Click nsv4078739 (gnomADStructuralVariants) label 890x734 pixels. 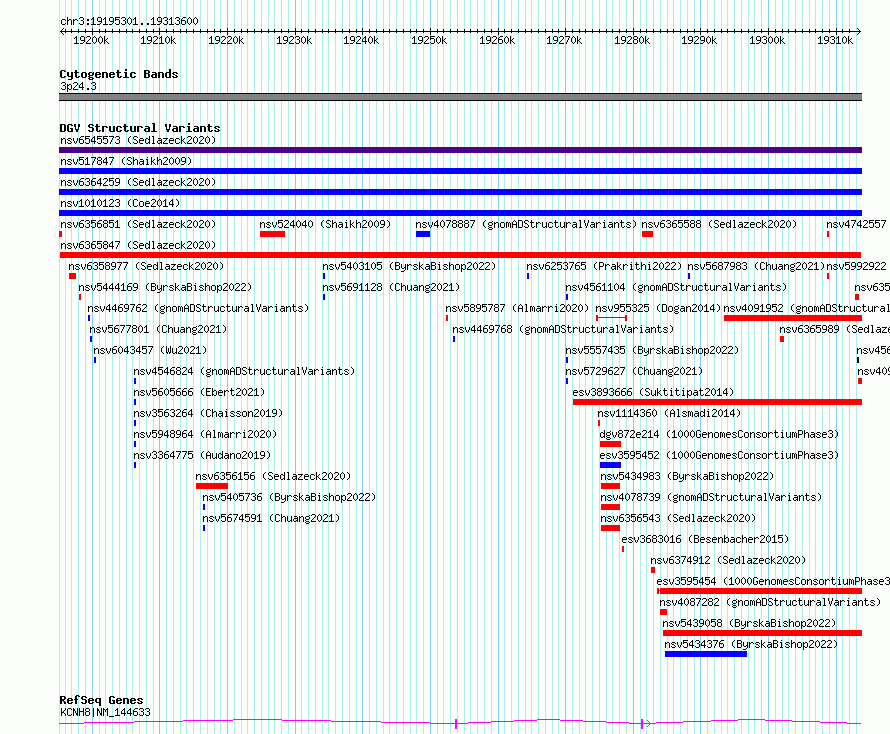711,497
